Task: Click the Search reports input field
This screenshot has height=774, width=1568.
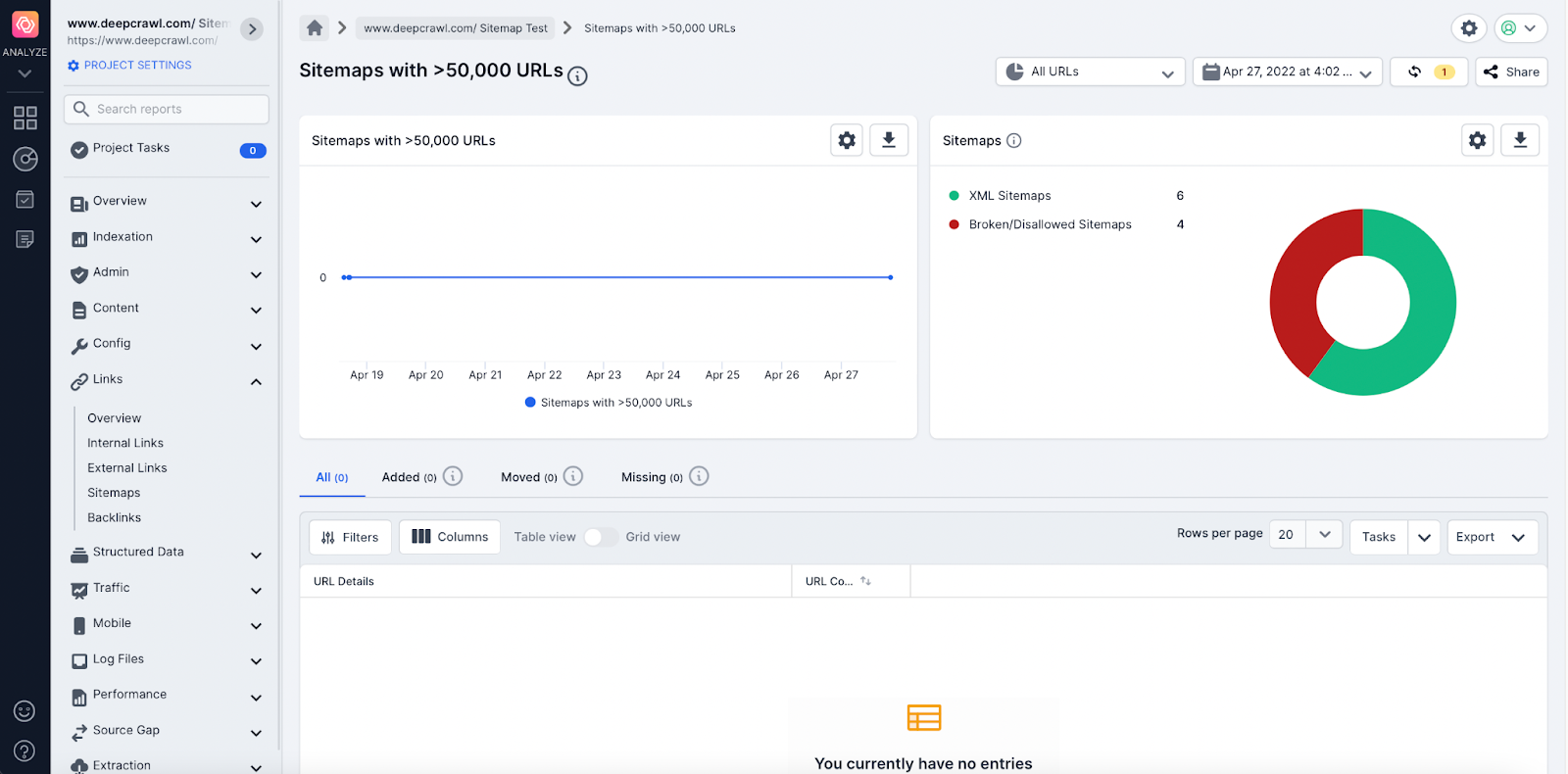Action: pyautogui.click(x=167, y=109)
